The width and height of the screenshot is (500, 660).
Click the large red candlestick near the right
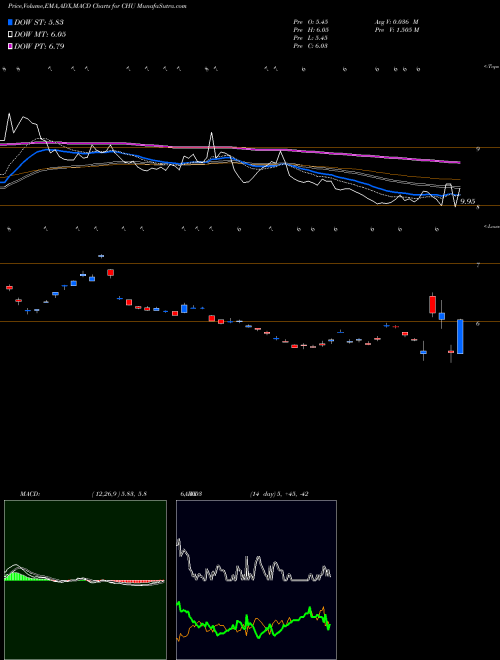point(432,304)
